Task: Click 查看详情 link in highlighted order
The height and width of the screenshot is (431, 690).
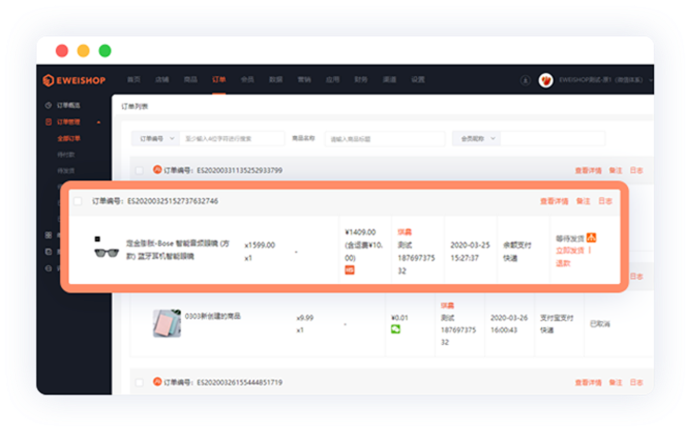Action: (x=554, y=201)
